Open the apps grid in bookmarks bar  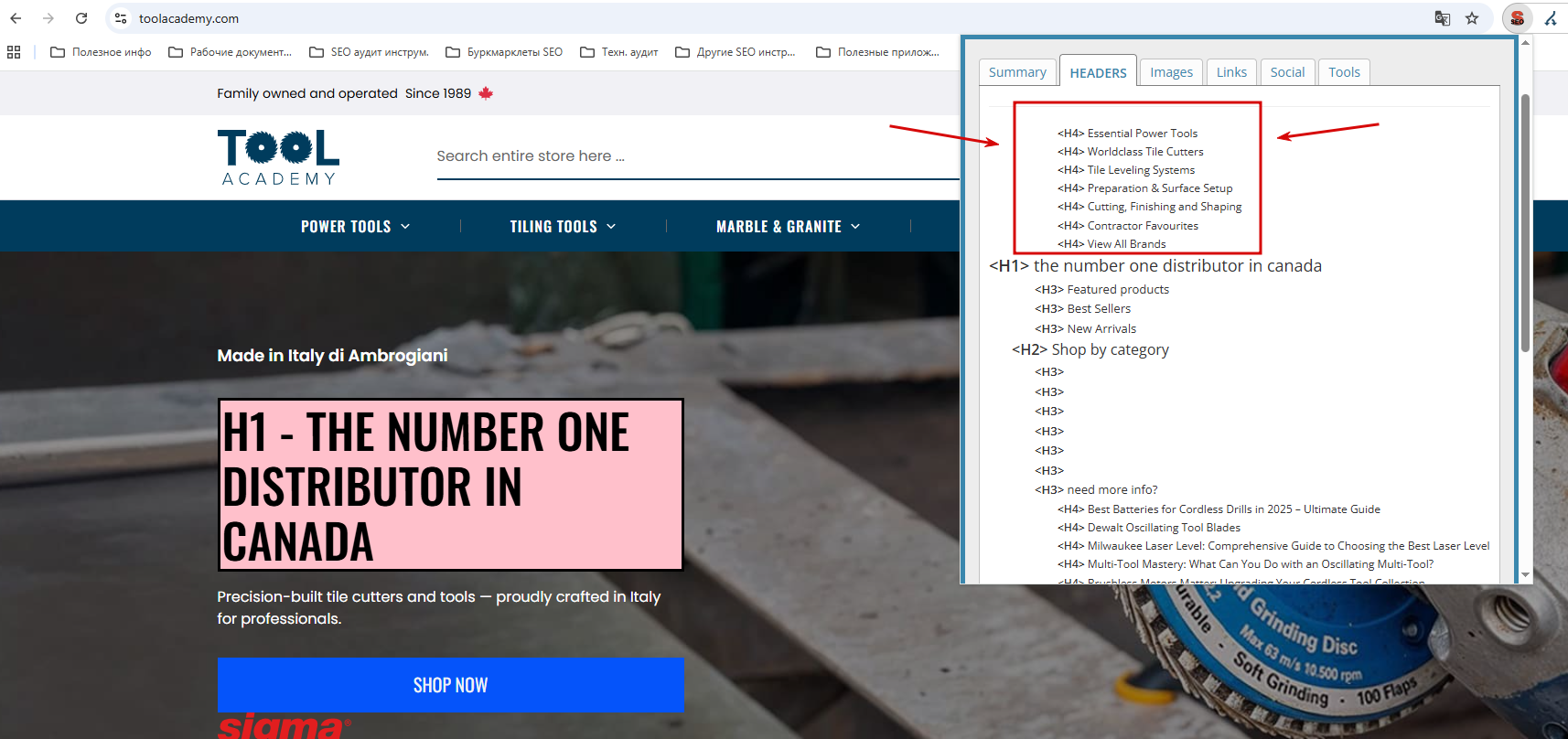[x=14, y=52]
